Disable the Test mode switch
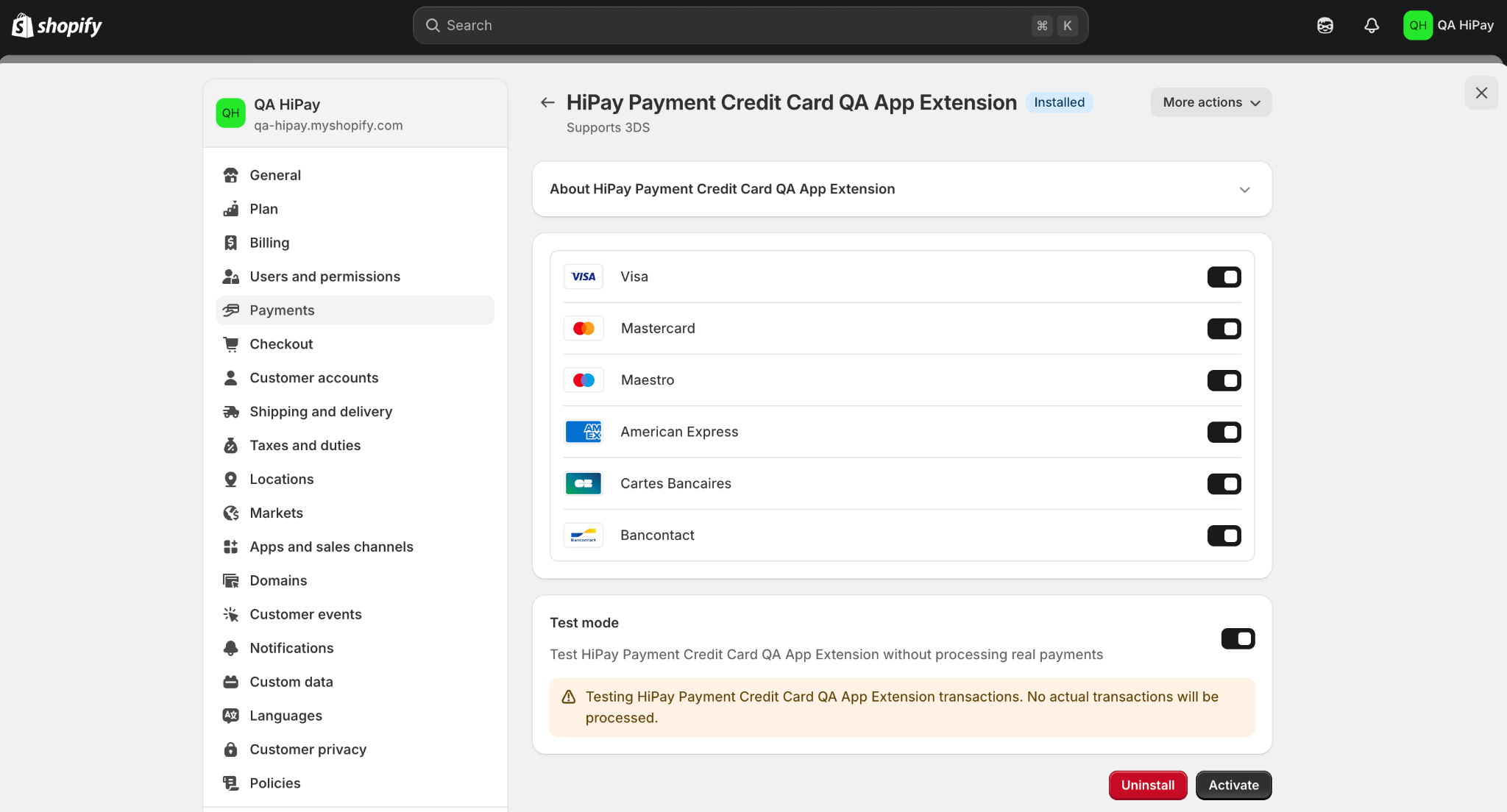Viewport: 1507px width, 812px height. [1238, 638]
